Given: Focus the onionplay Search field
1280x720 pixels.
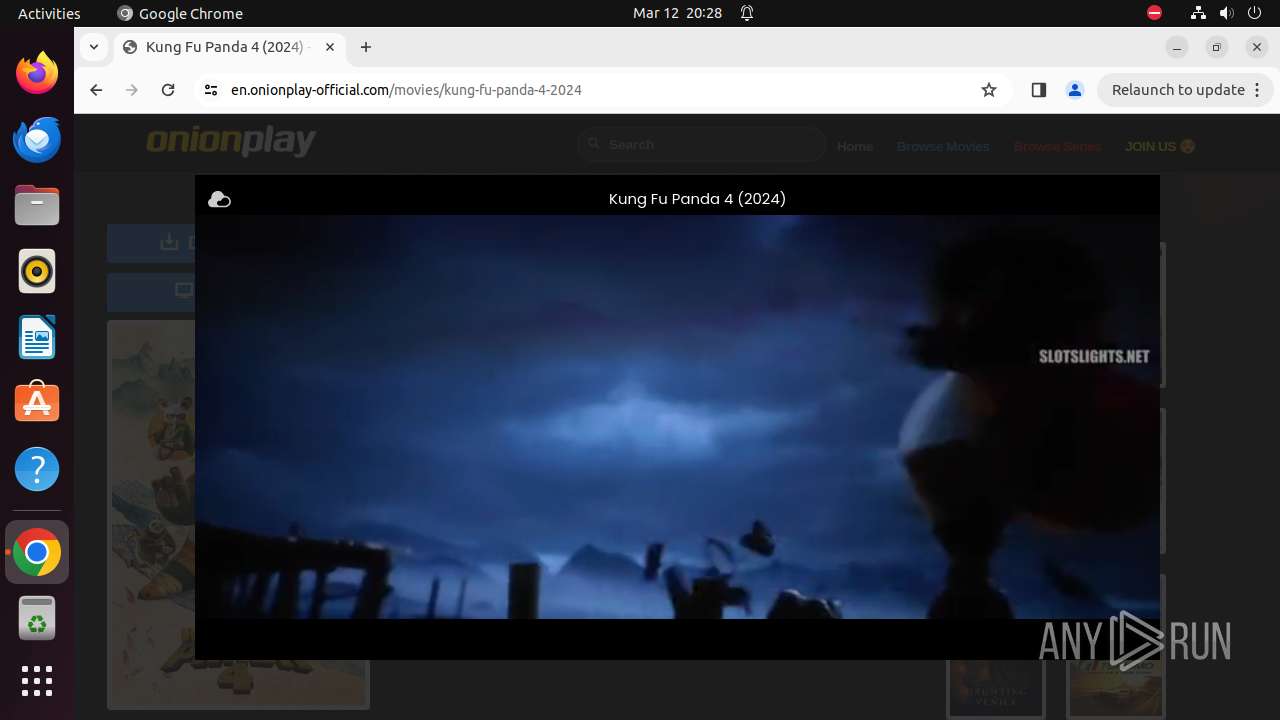Looking at the screenshot, I should 702,145.
